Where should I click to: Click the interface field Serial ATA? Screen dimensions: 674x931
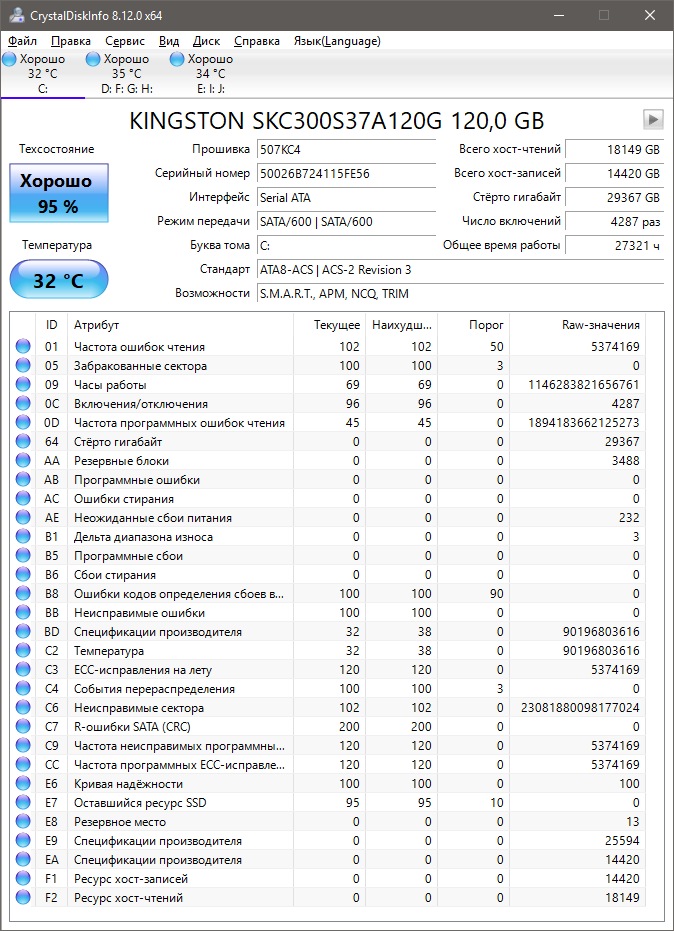[346, 198]
